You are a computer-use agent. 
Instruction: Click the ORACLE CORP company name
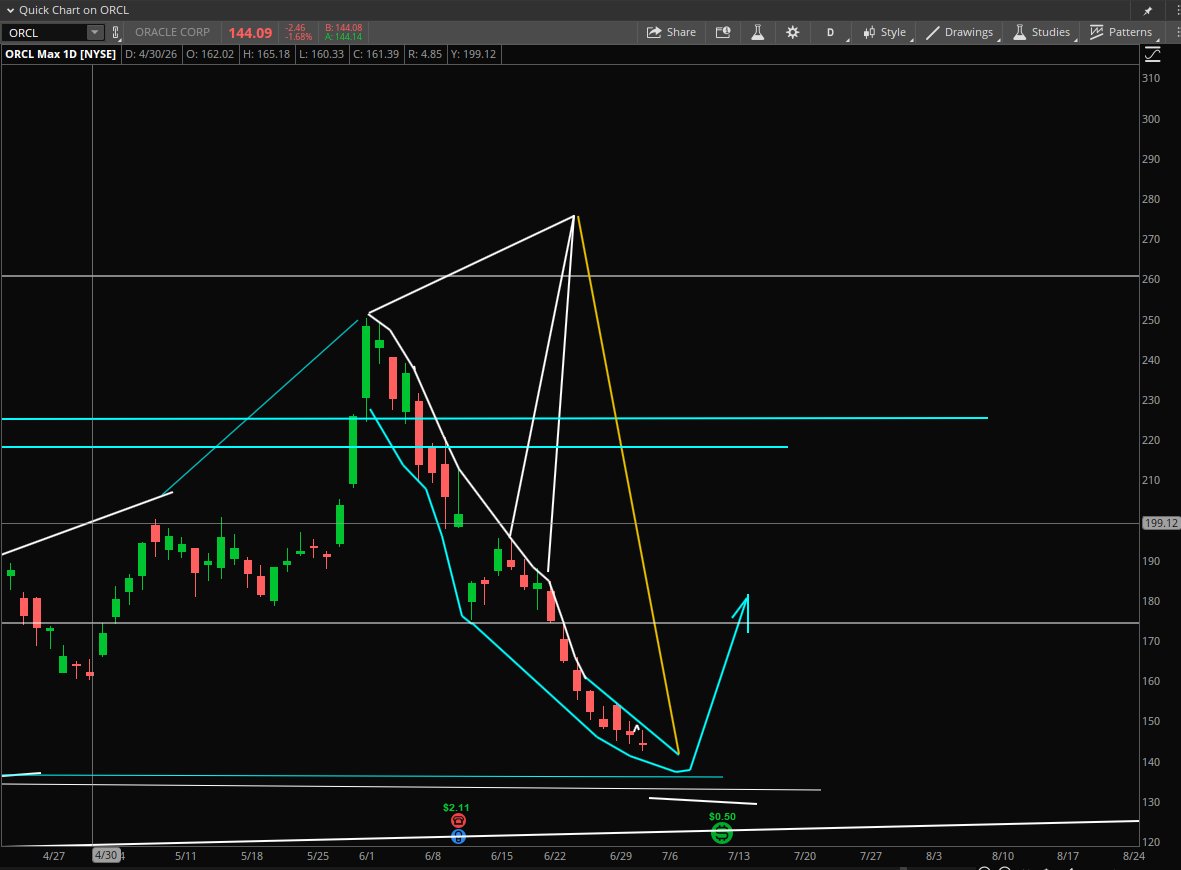(x=172, y=32)
